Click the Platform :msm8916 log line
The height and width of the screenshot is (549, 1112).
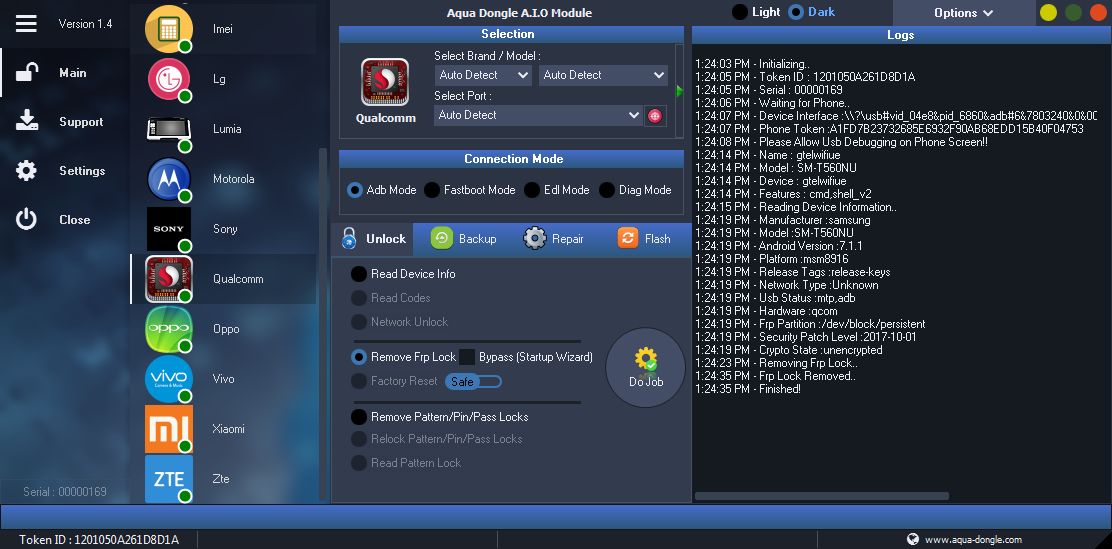[x=772, y=259]
